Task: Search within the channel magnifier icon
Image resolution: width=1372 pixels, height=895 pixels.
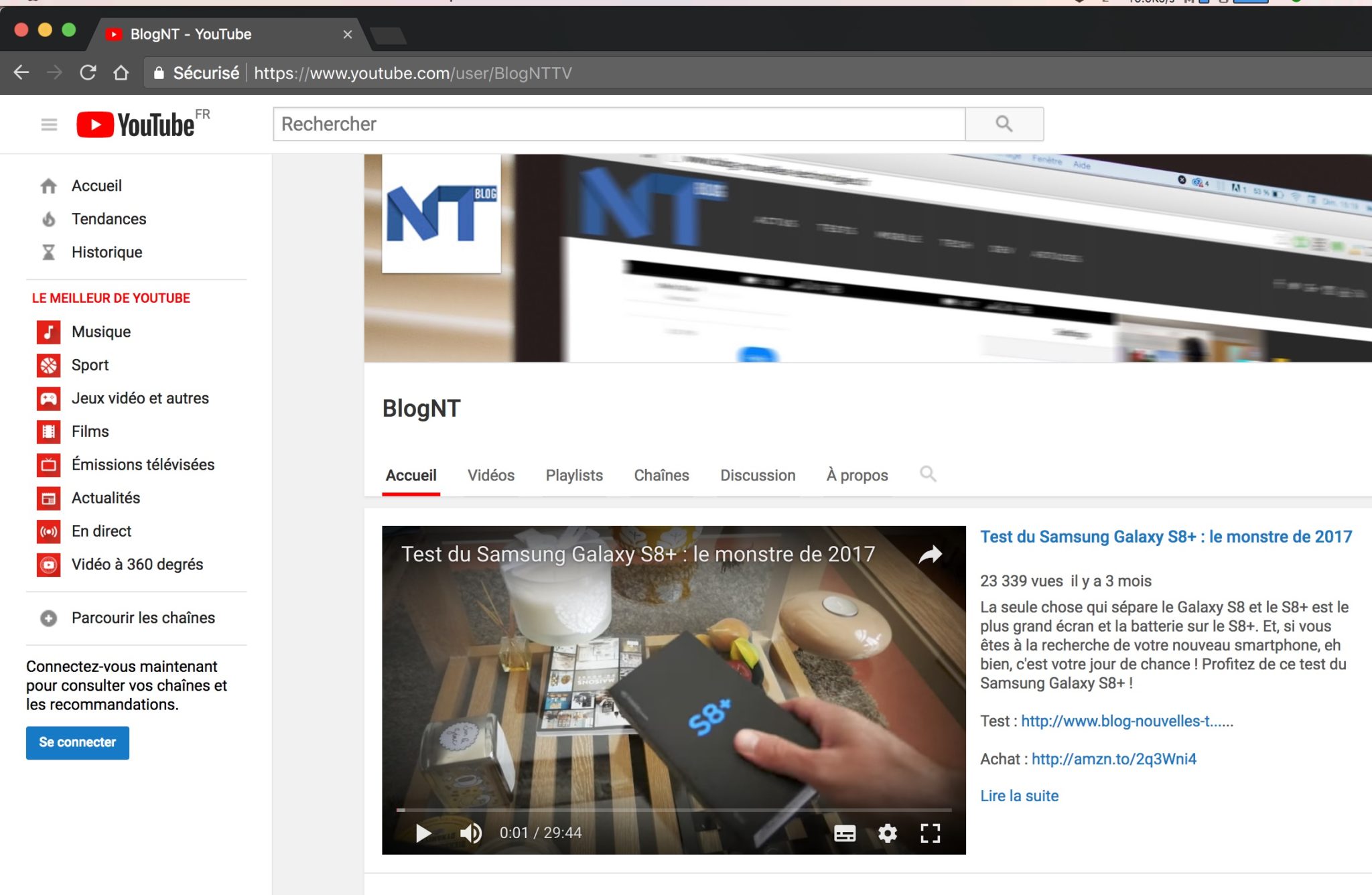Action: [x=928, y=474]
